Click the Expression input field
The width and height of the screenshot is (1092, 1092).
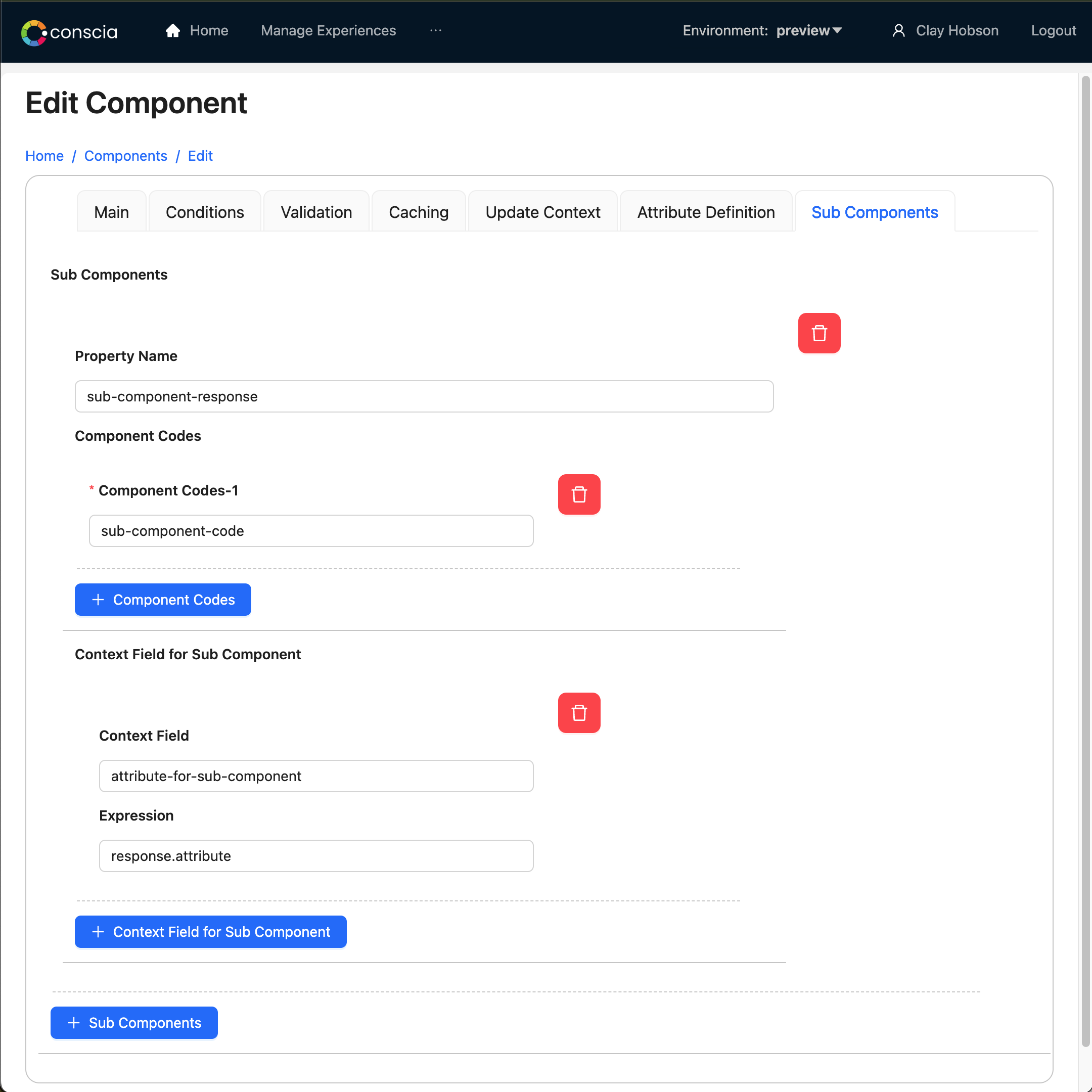pos(316,856)
